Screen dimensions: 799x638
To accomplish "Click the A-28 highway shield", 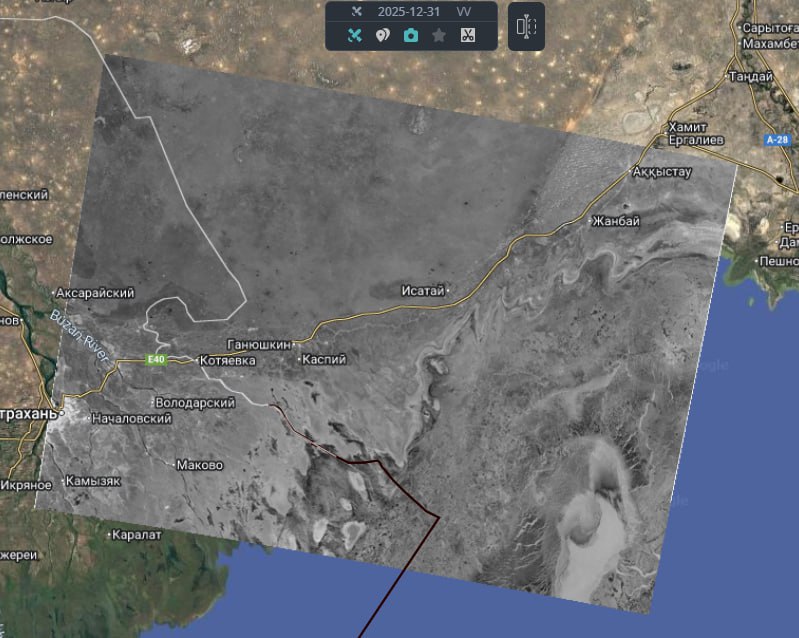I will [x=778, y=140].
